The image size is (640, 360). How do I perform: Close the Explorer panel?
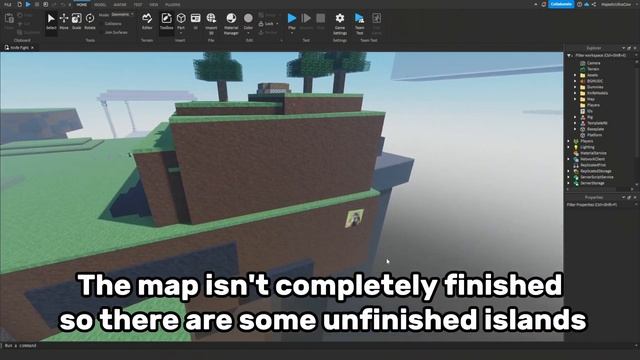tap(635, 48)
